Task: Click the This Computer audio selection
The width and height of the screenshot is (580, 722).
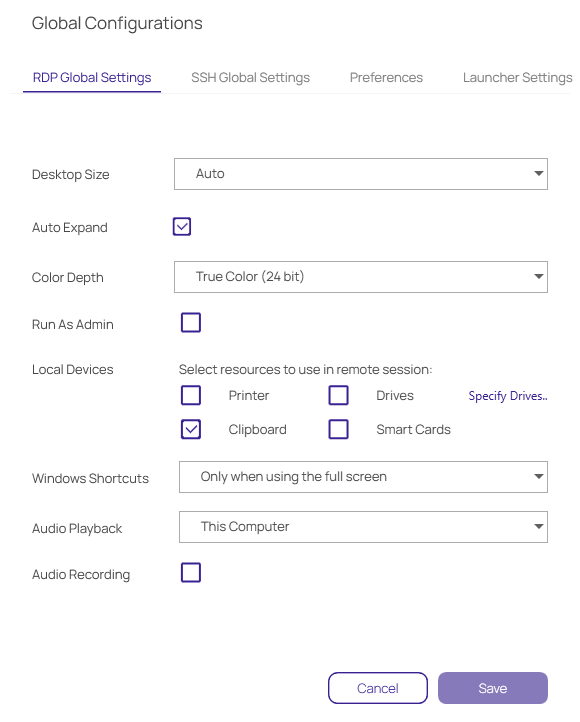Action: (363, 526)
